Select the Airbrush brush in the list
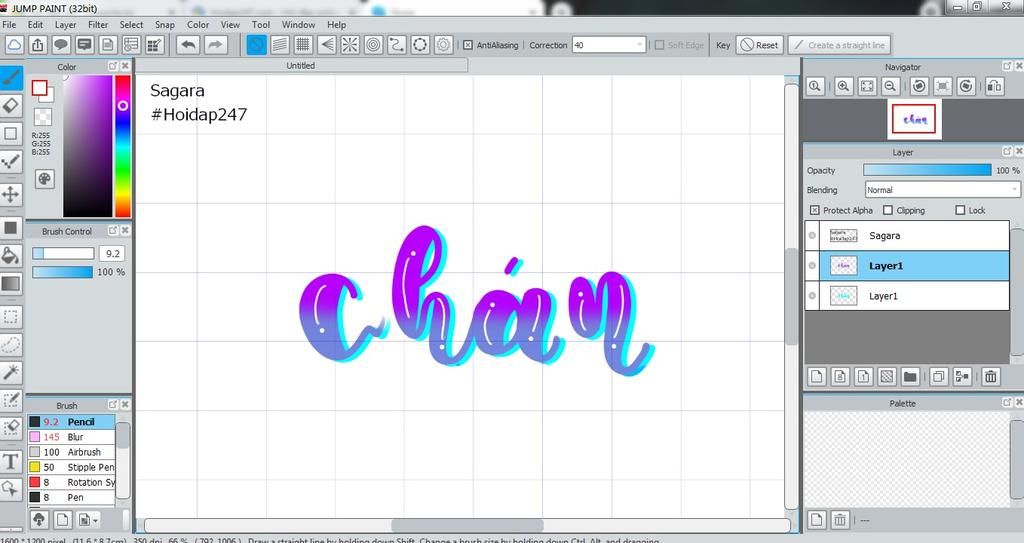The height and width of the screenshot is (543, 1024). [71, 452]
